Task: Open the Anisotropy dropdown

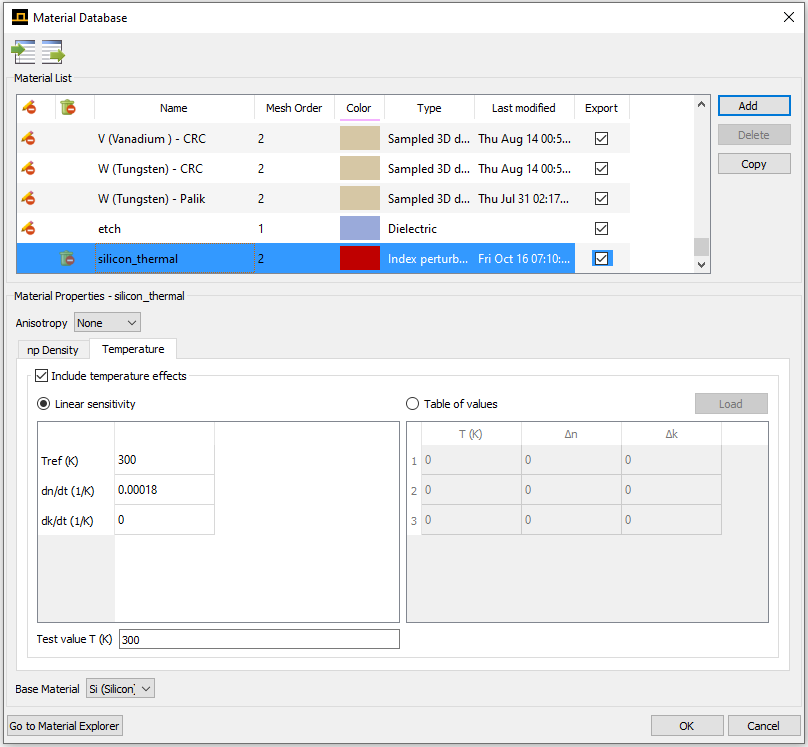Action: click(107, 323)
